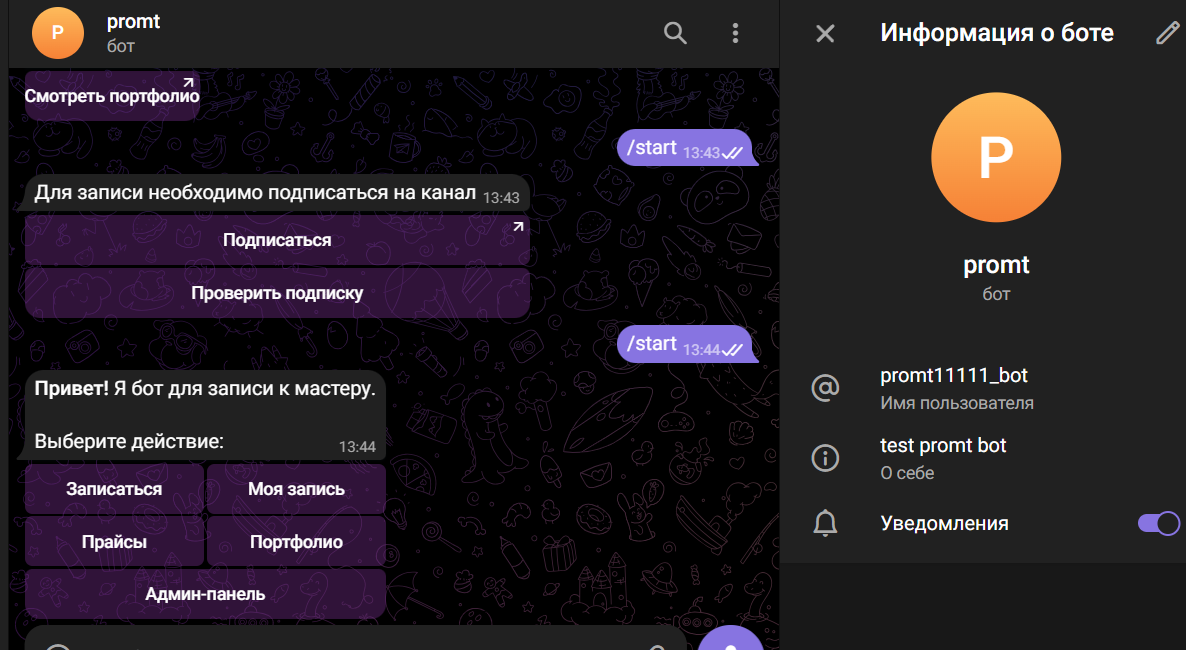
Task: Click the Подписаться button
Action: [277, 240]
